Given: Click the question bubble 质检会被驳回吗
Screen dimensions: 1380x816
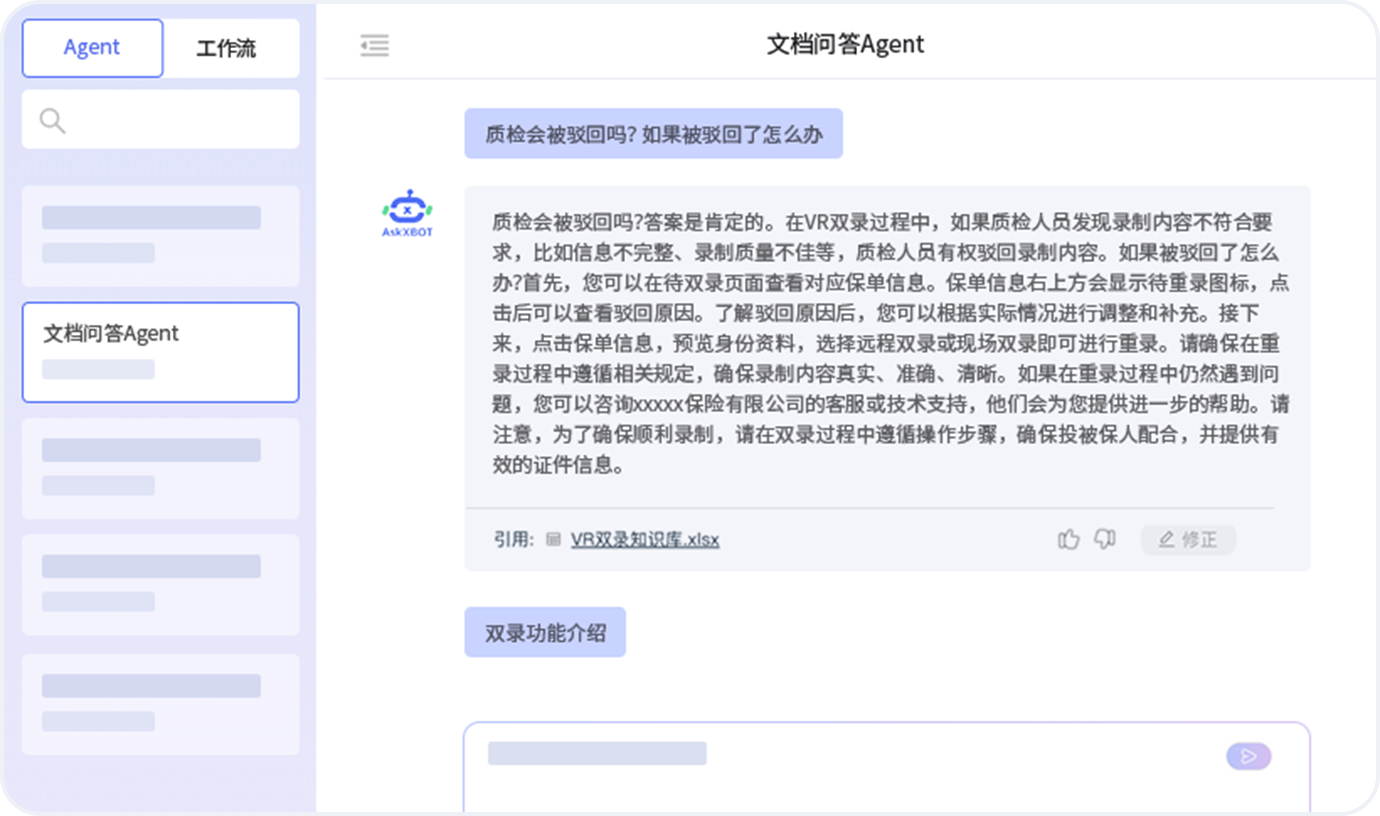Looking at the screenshot, I should click(653, 134).
